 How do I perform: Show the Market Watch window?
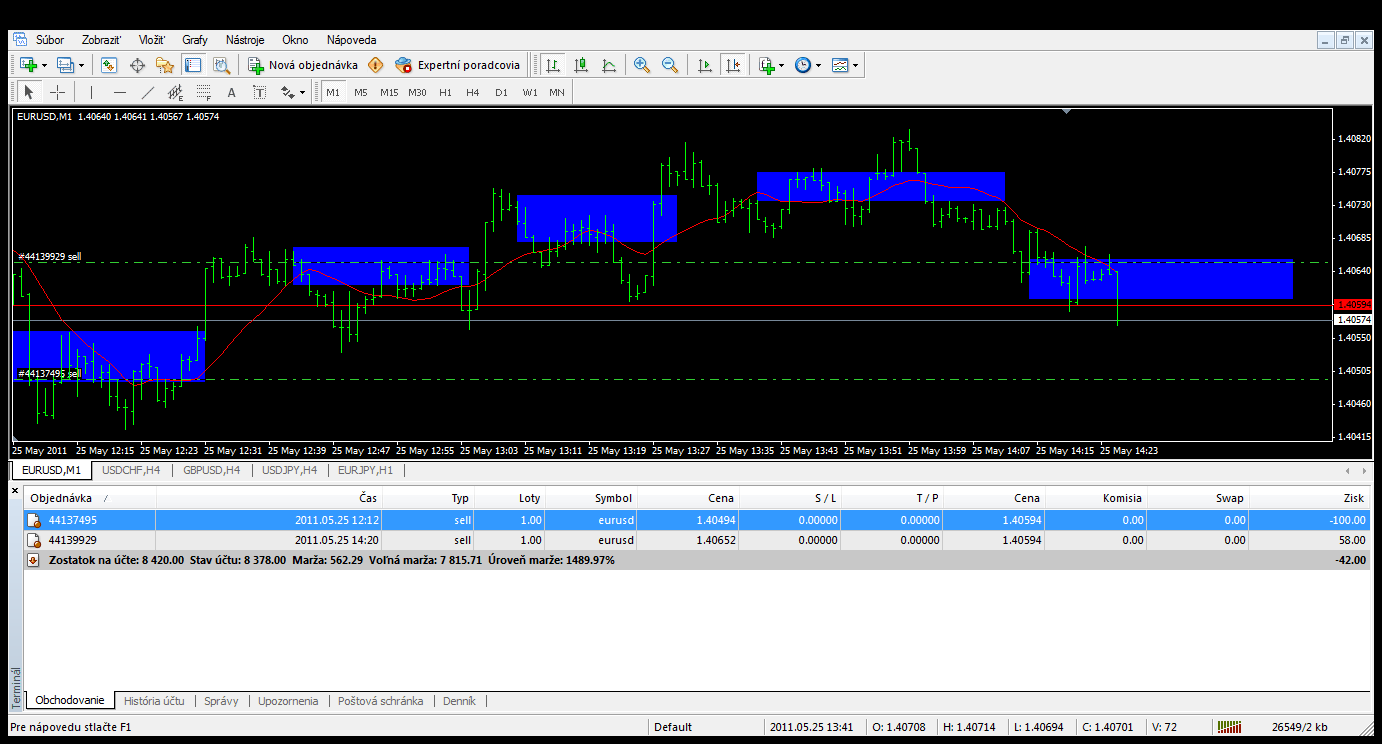click(109, 65)
